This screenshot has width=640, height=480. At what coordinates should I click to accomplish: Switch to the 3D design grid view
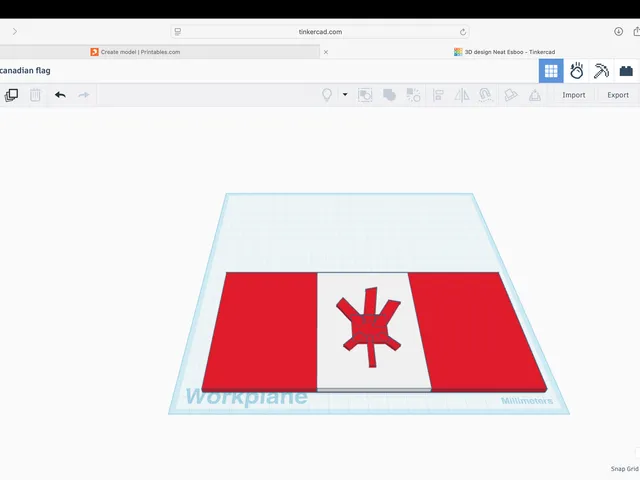pyautogui.click(x=551, y=71)
